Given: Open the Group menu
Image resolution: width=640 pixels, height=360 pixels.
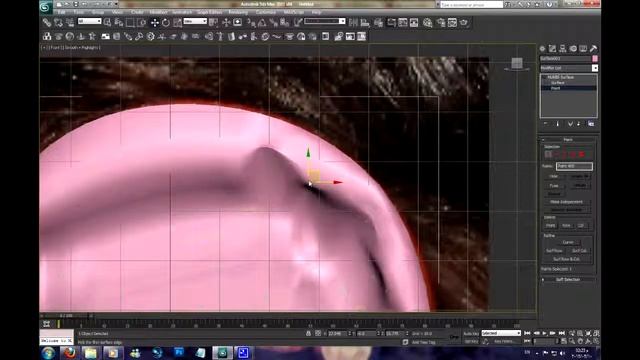Looking at the screenshot, I should [x=98, y=12].
